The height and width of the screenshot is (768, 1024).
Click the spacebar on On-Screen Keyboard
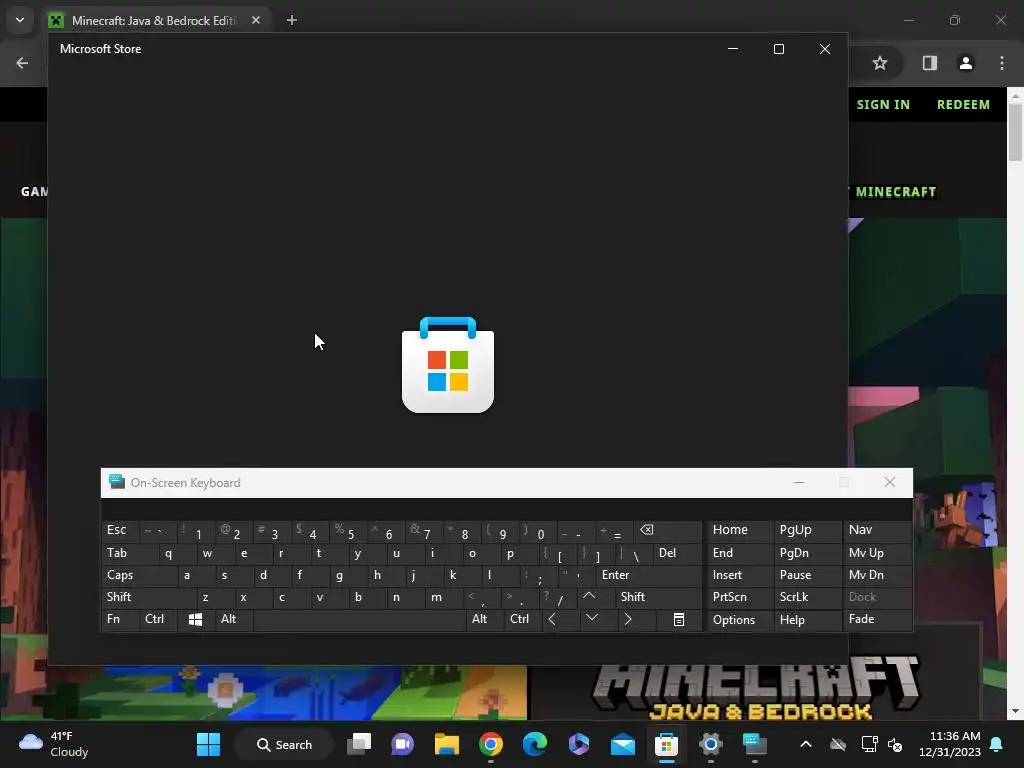point(359,619)
